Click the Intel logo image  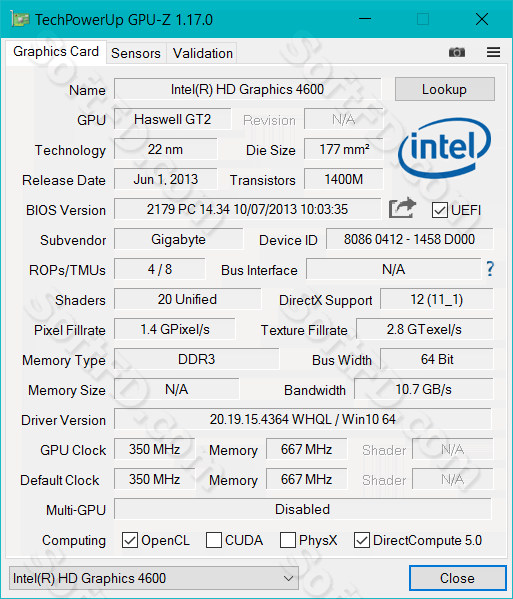(444, 148)
